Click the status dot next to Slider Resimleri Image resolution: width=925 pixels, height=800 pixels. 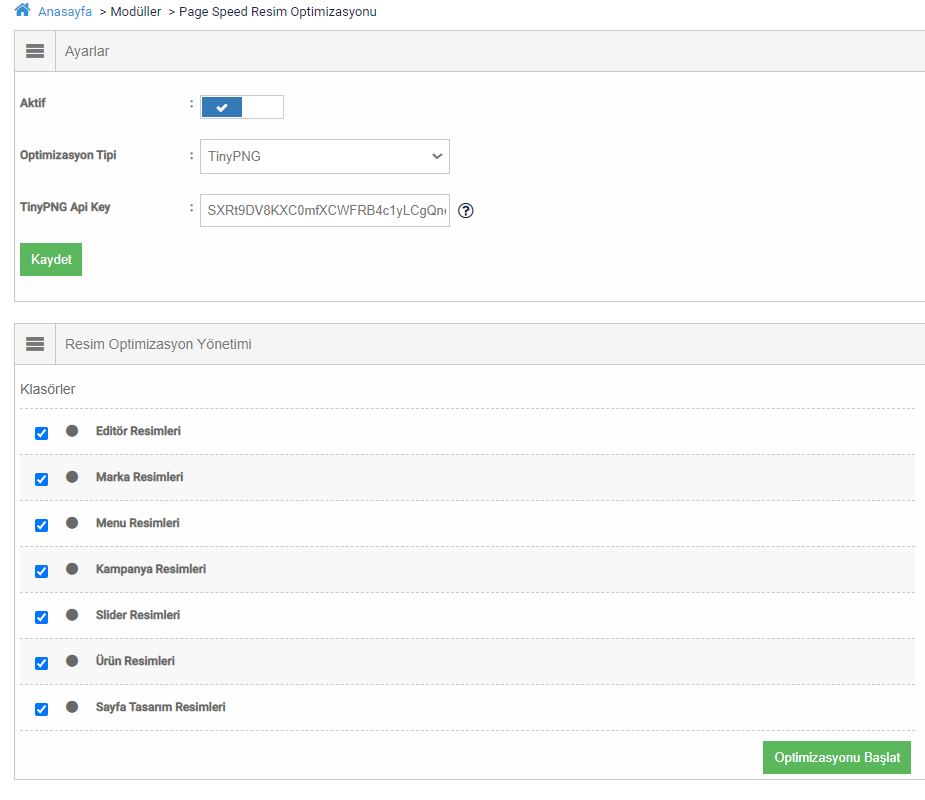pos(72,615)
